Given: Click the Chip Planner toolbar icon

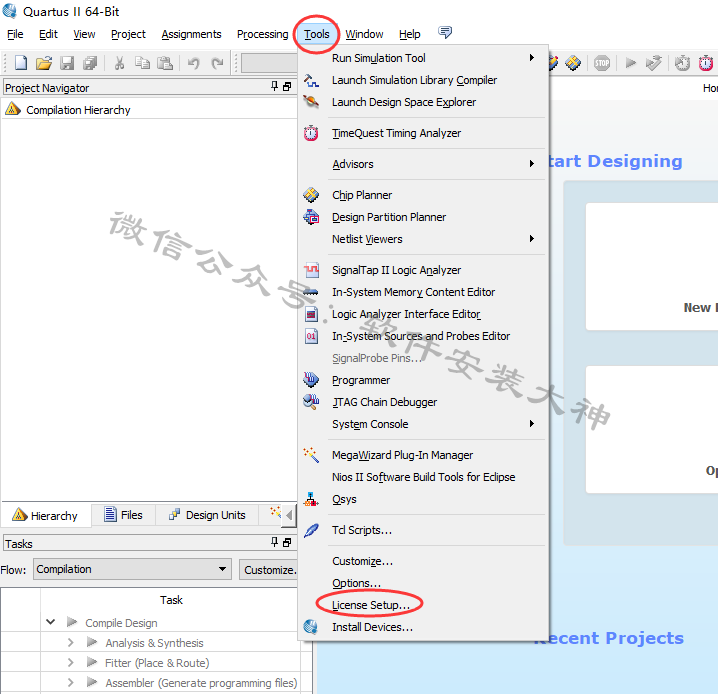Looking at the screenshot, I should point(572,63).
